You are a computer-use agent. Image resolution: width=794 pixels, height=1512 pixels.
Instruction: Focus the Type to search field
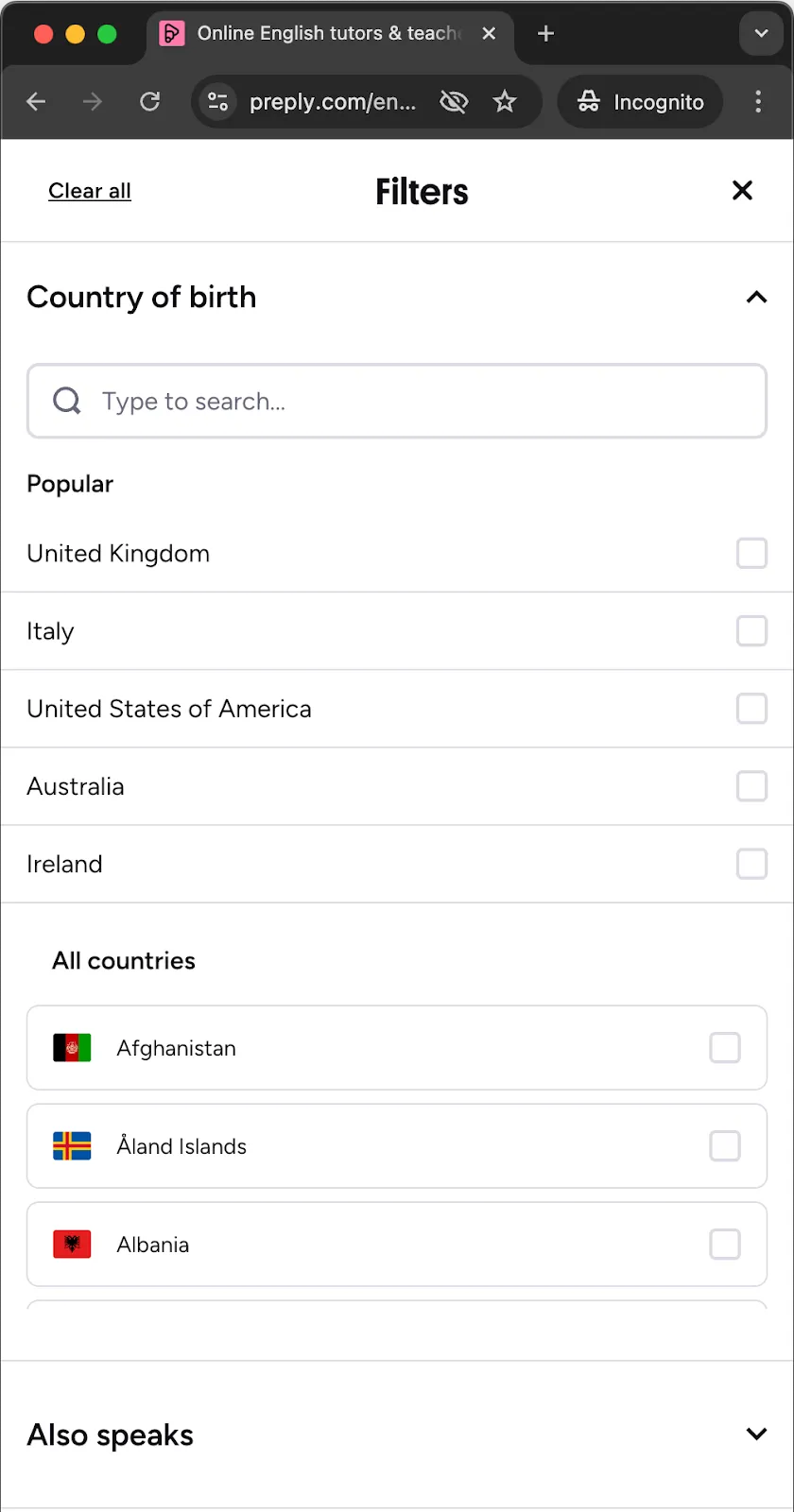(397, 402)
